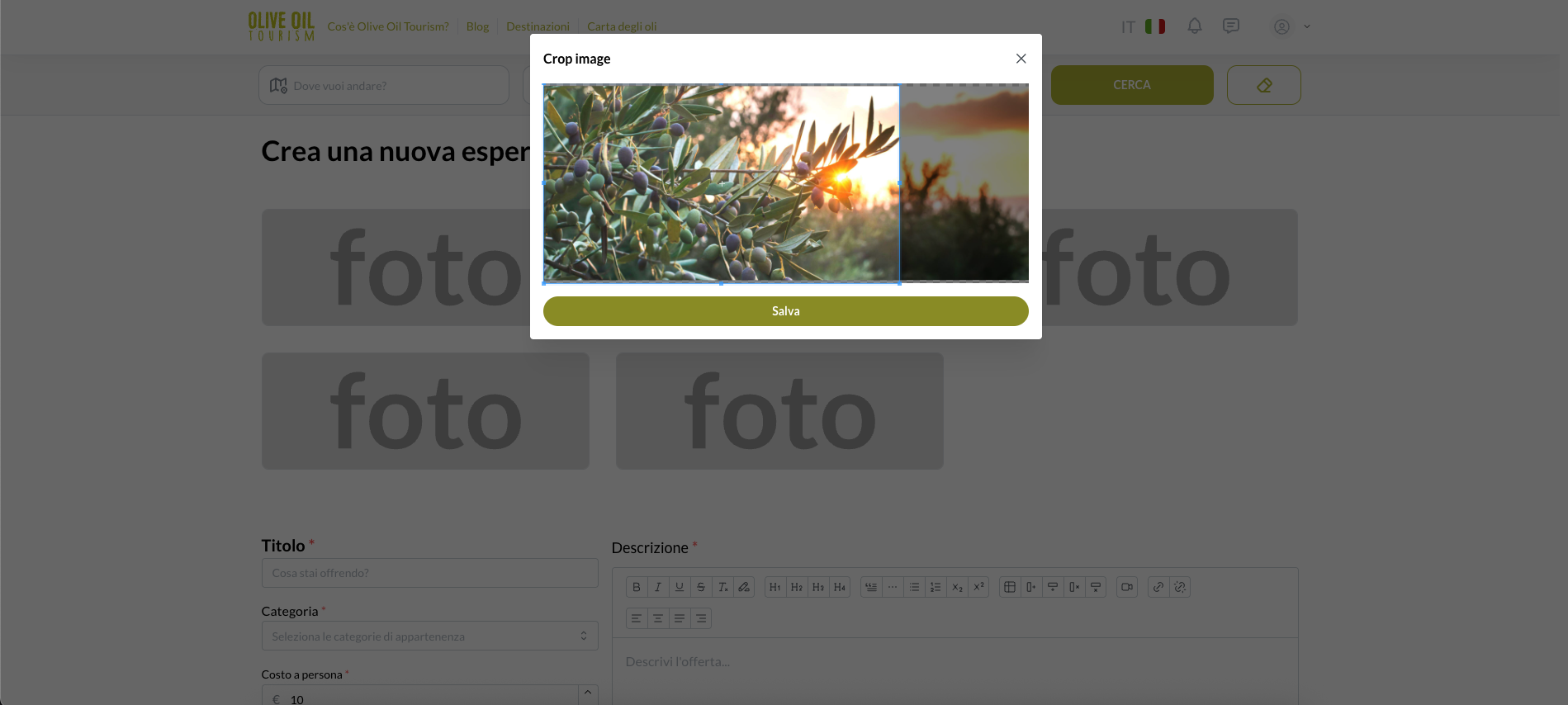Click the insert link icon
Viewport: 1568px width, 705px height.
[x=1158, y=587]
